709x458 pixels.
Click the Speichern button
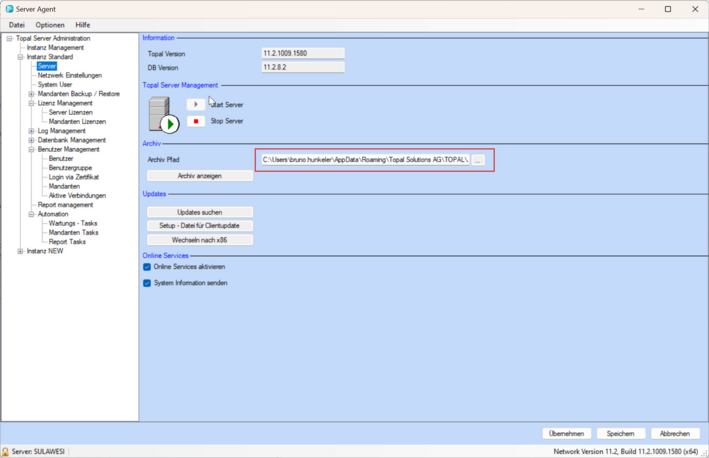(620, 434)
